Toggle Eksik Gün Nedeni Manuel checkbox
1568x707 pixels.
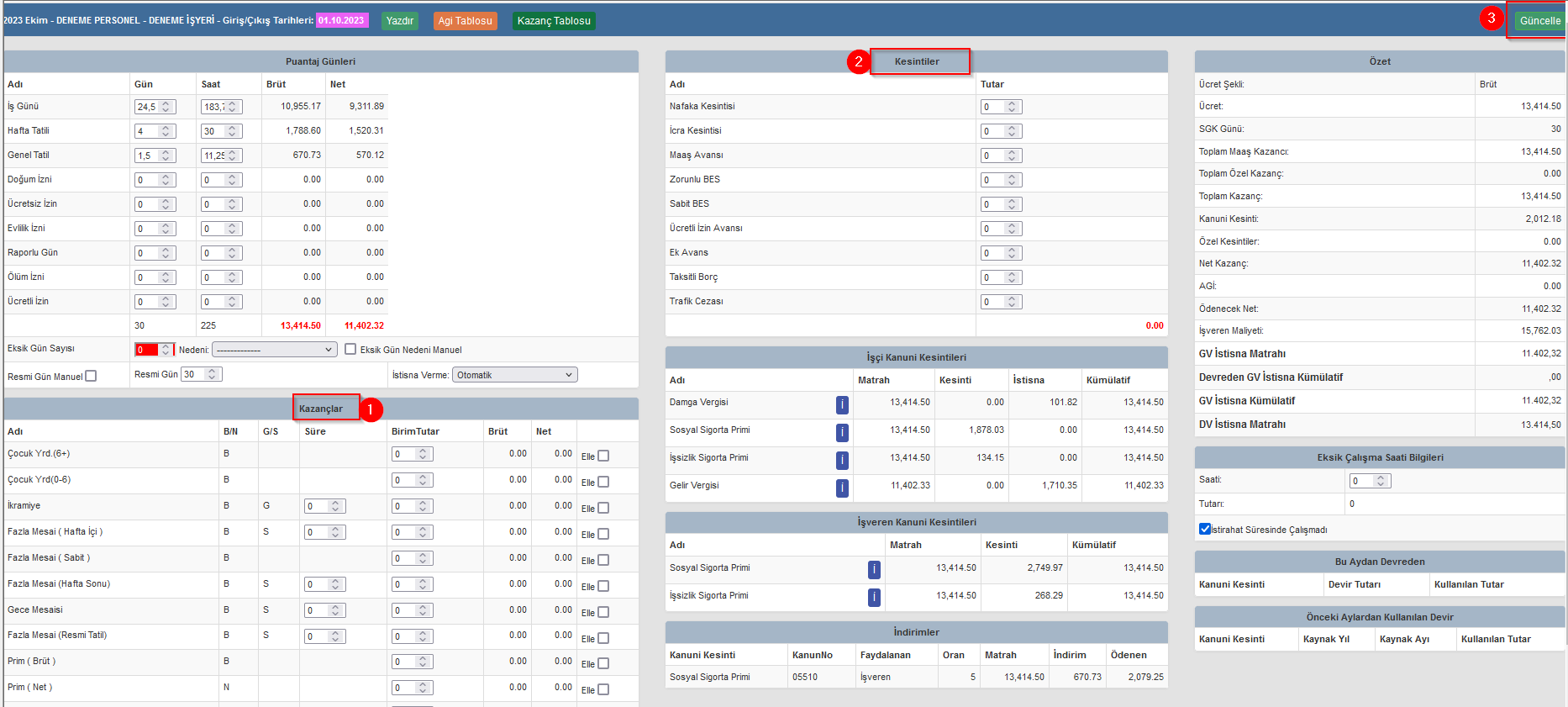[350, 350]
